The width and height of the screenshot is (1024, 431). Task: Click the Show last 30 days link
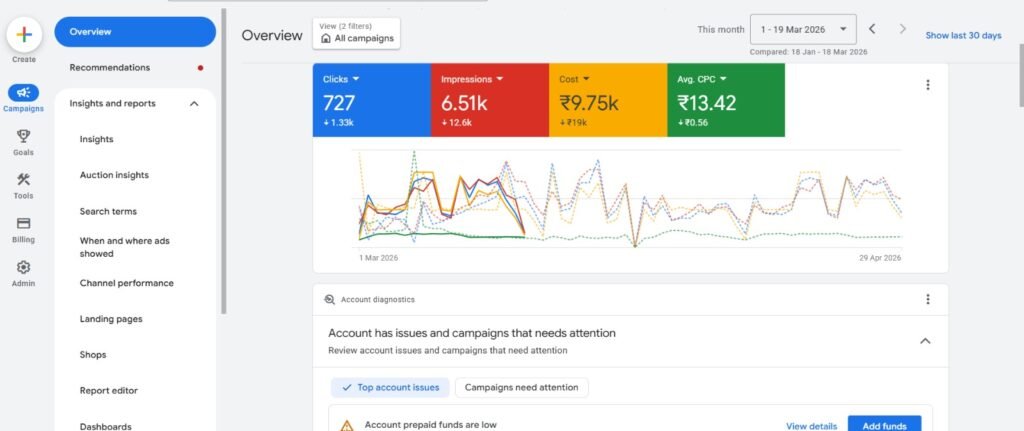[x=963, y=36]
